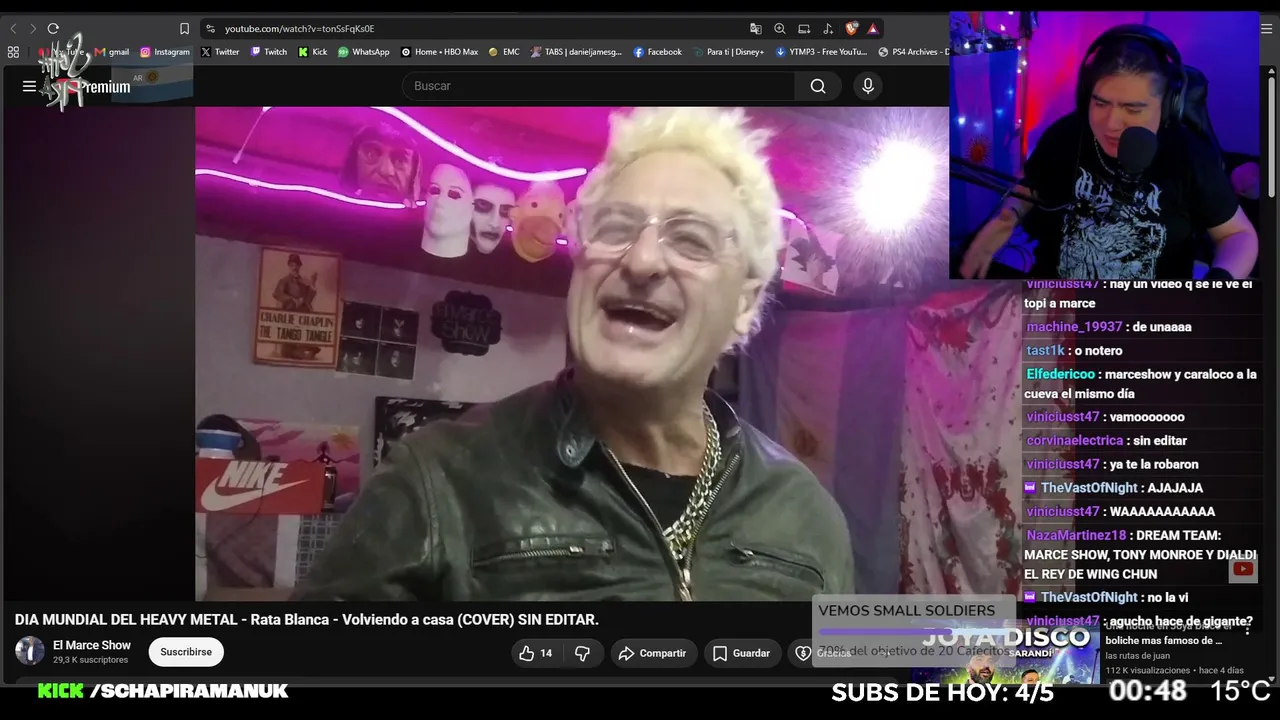Click the Cafecitos goal progress bar
This screenshot has height=720, width=1280.
coord(913,632)
